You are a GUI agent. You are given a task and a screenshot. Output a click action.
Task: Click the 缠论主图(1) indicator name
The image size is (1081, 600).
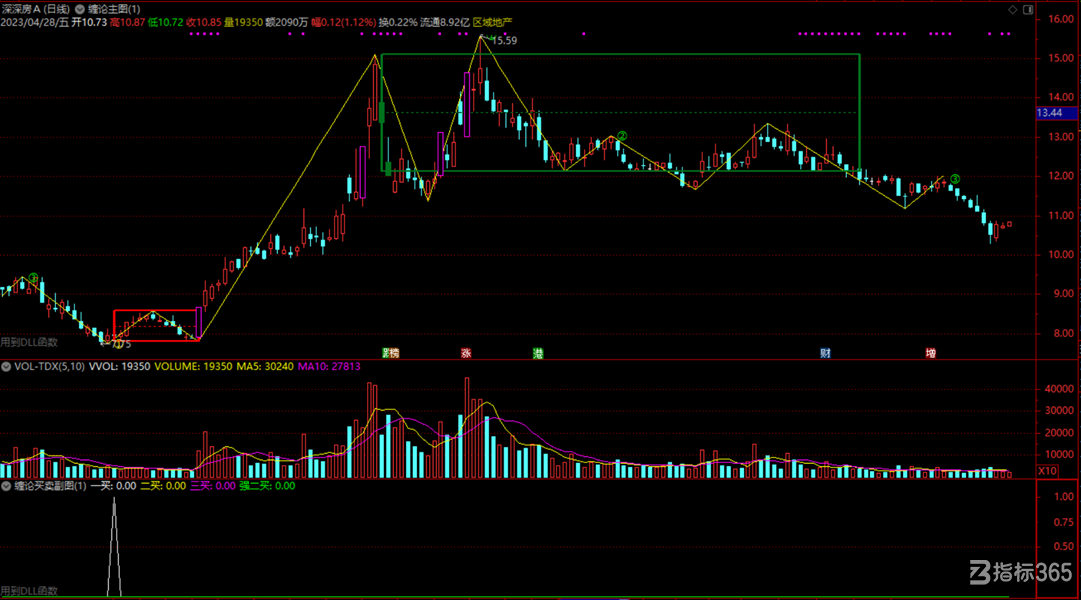114,9
